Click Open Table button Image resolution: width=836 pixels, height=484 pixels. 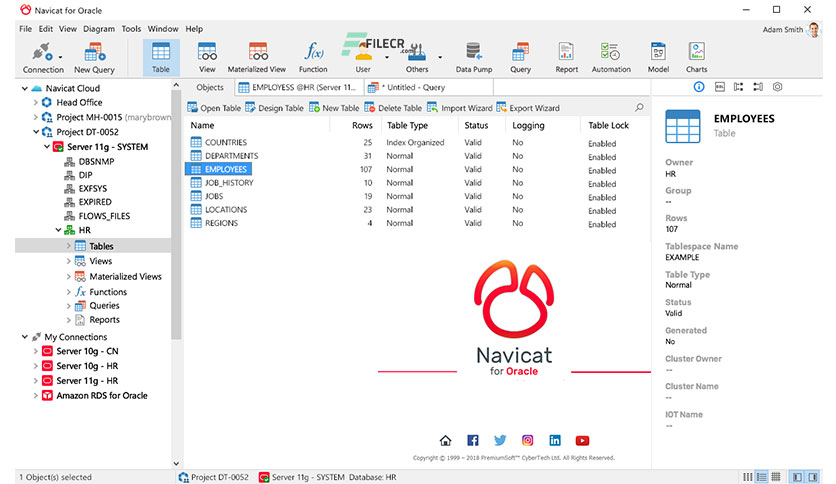[214, 108]
